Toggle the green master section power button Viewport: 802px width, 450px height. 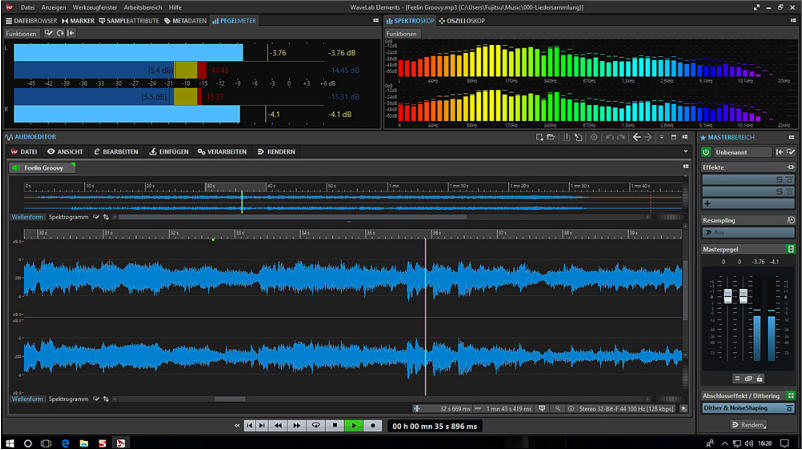point(706,152)
